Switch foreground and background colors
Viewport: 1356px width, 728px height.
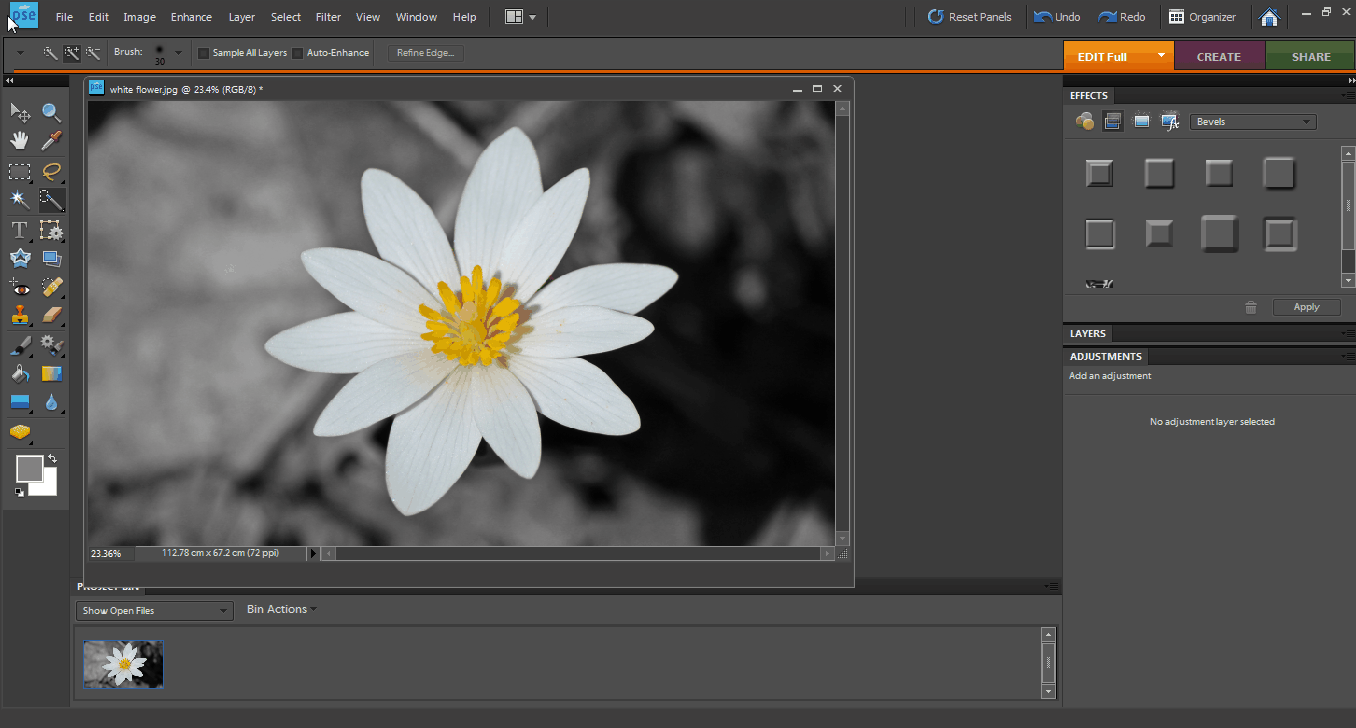[52, 459]
